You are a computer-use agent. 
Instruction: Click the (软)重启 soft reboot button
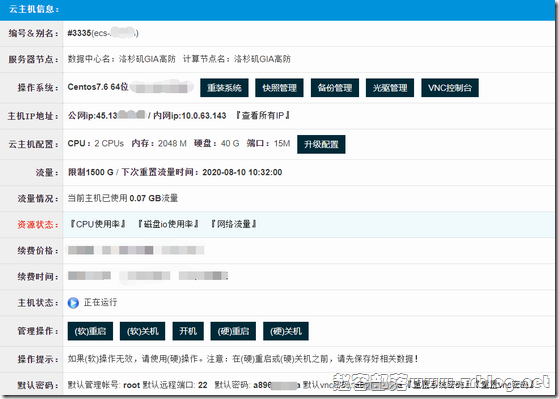pyautogui.click(x=90, y=331)
